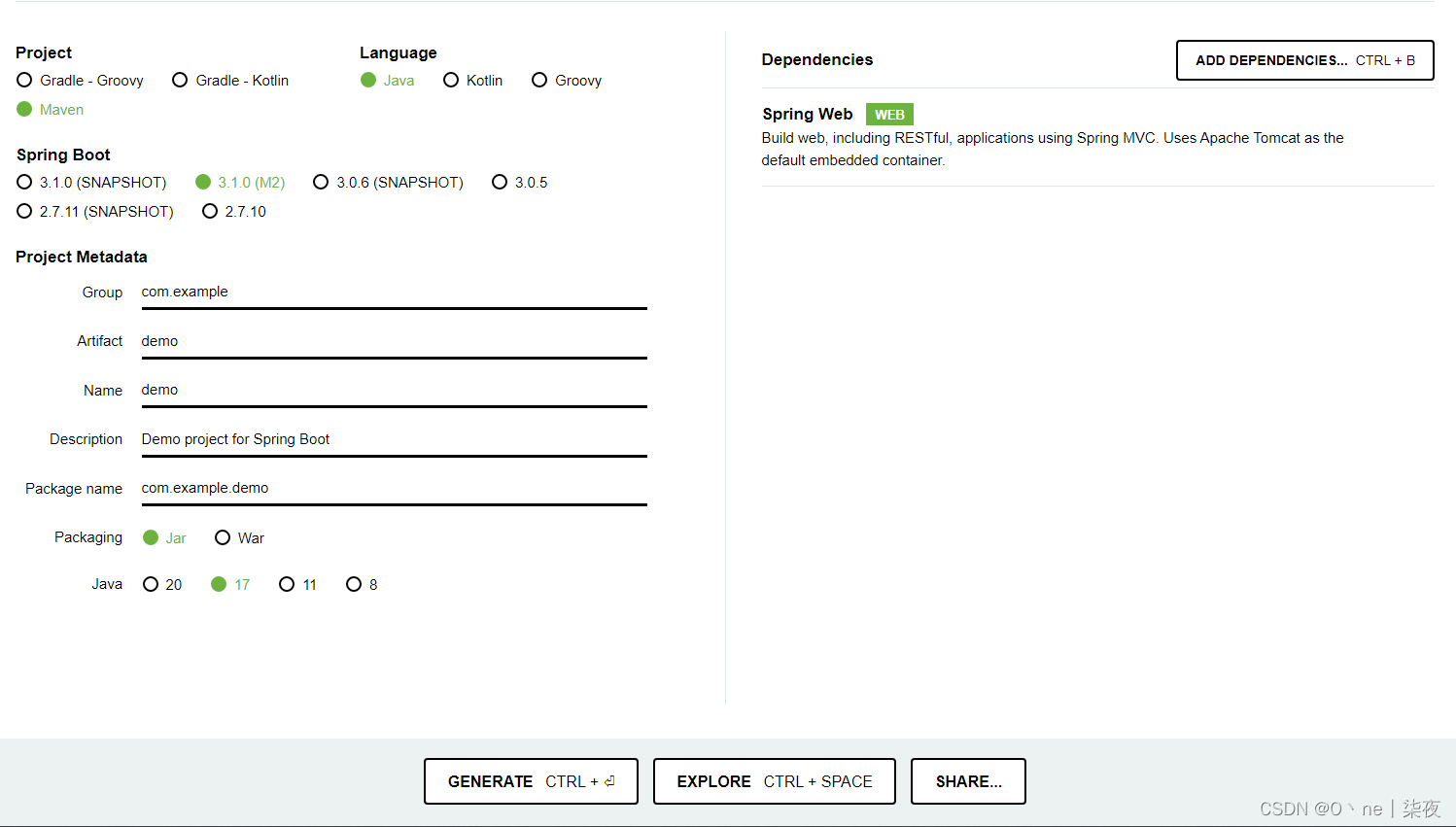Click the Packaging label
This screenshot has height=827, width=1456.
[x=88, y=537]
